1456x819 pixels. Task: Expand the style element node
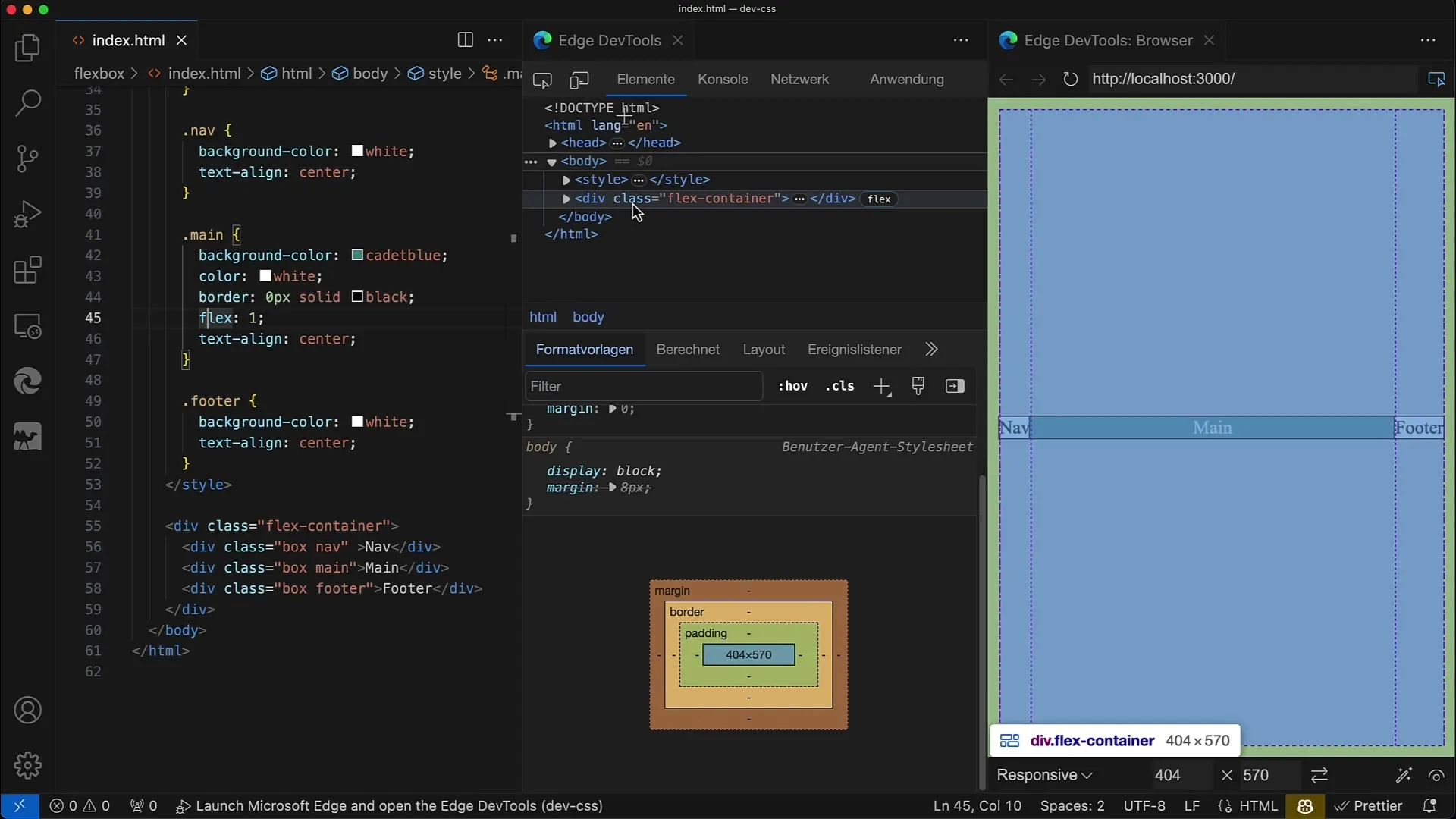(566, 180)
